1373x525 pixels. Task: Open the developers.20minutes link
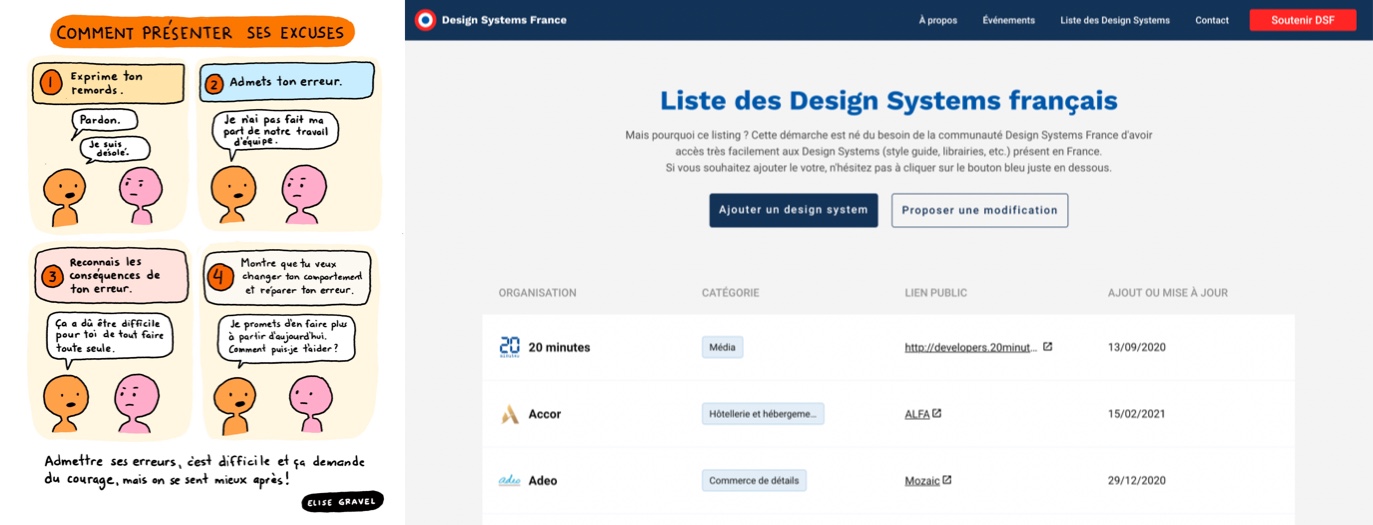(x=970, y=348)
